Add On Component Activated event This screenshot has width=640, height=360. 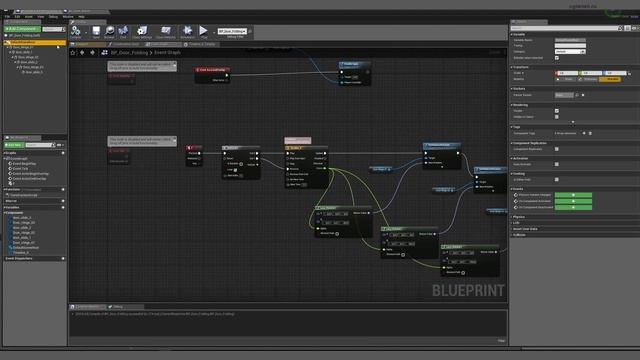(x=573, y=201)
